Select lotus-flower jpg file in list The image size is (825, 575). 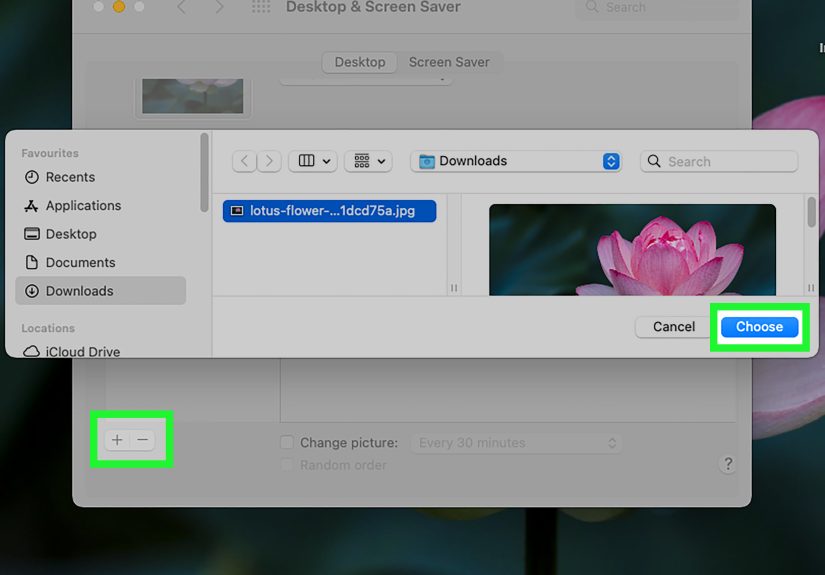click(x=329, y=211)
